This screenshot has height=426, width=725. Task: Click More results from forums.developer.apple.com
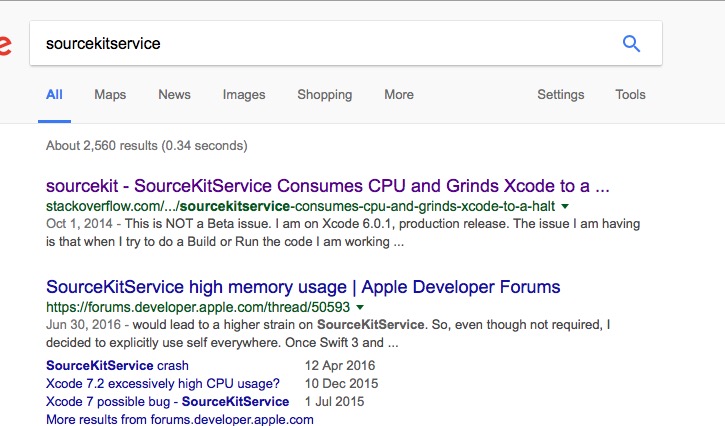point(180,419)
